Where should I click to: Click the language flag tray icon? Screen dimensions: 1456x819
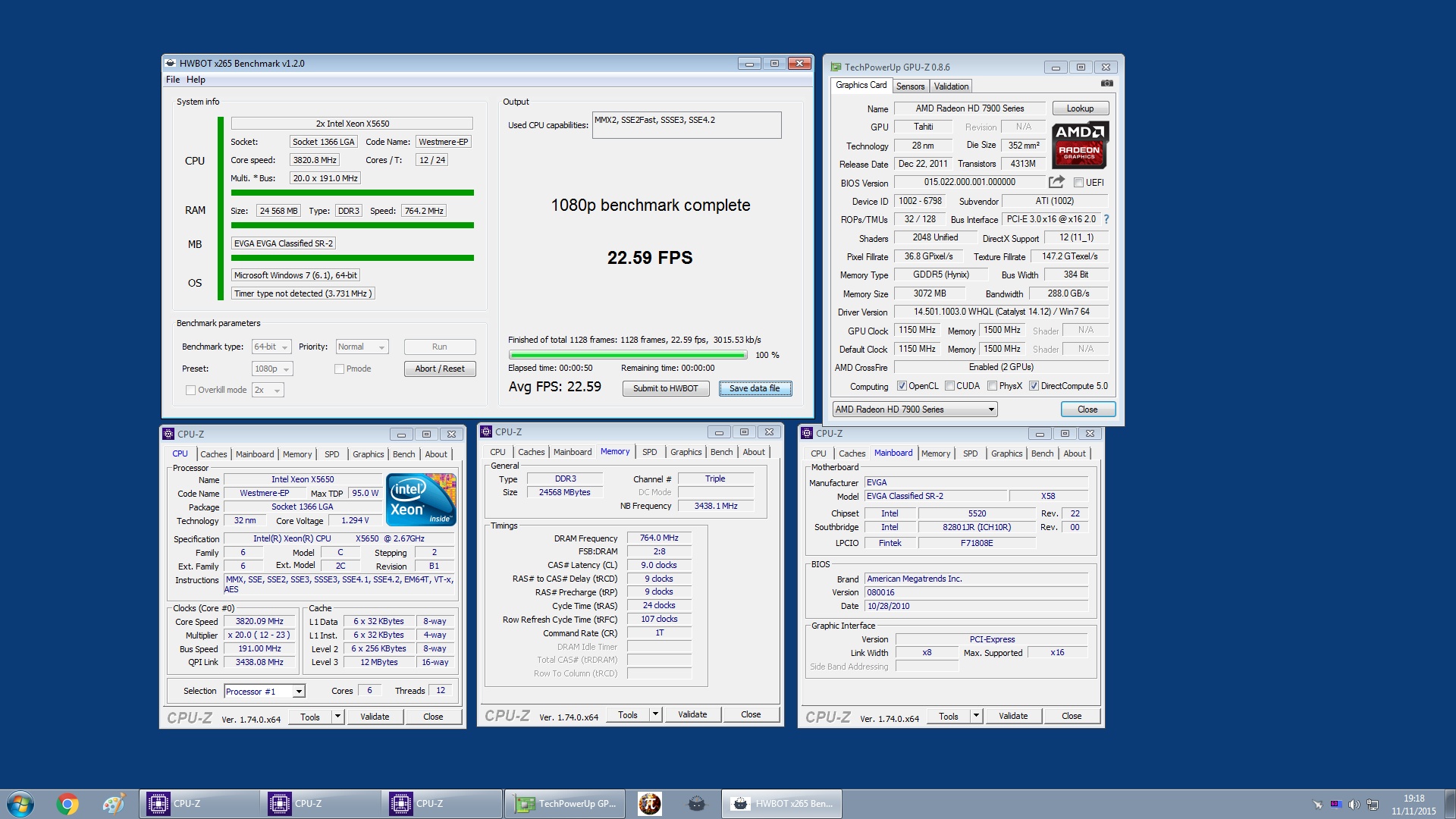[x=1335, y=804]
